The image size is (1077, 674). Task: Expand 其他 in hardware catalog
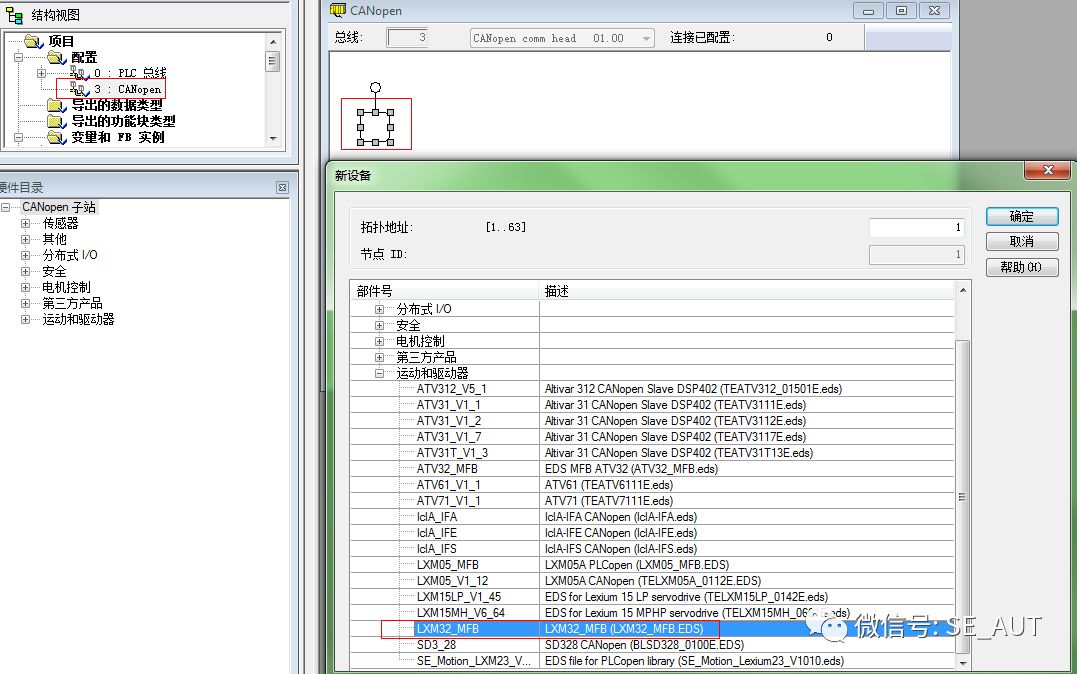pos(25,239)
